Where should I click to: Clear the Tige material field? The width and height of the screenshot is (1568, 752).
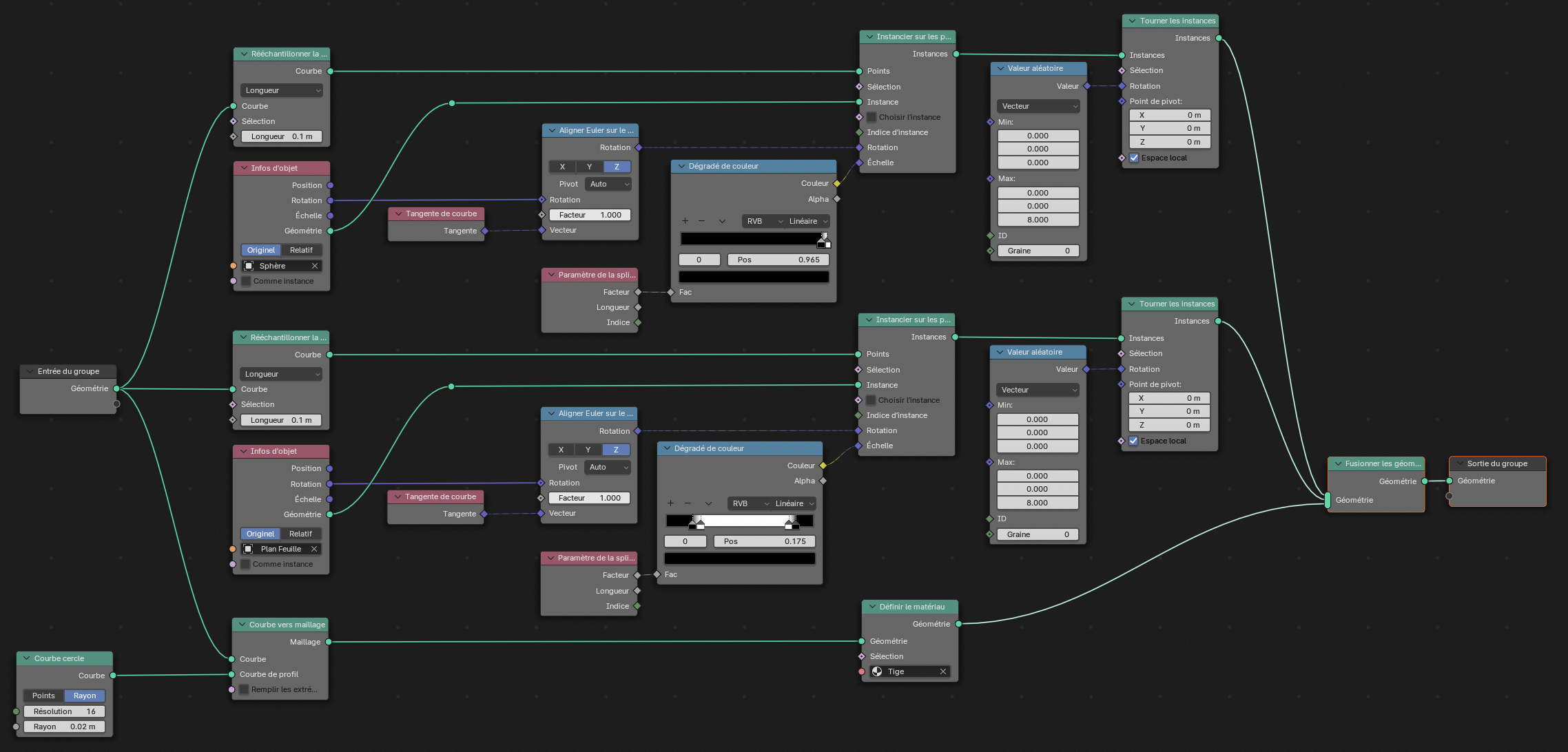click(943, 671)
